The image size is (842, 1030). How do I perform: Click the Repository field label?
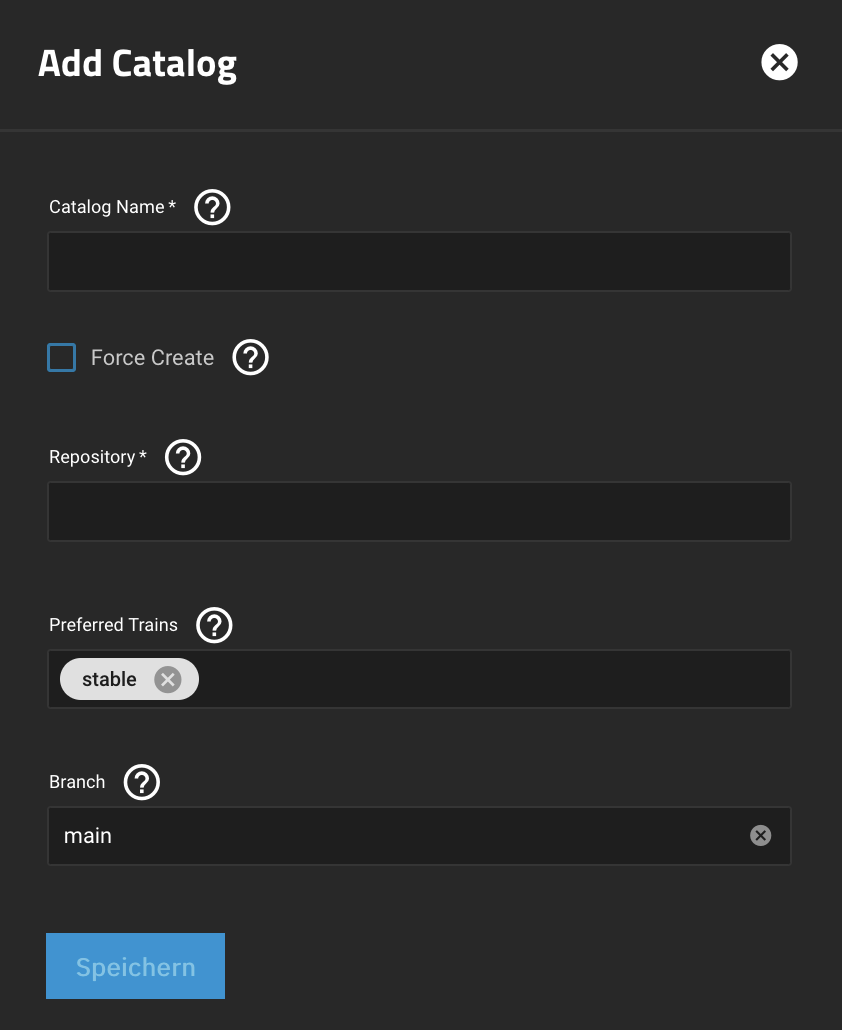tap(92, 457)
